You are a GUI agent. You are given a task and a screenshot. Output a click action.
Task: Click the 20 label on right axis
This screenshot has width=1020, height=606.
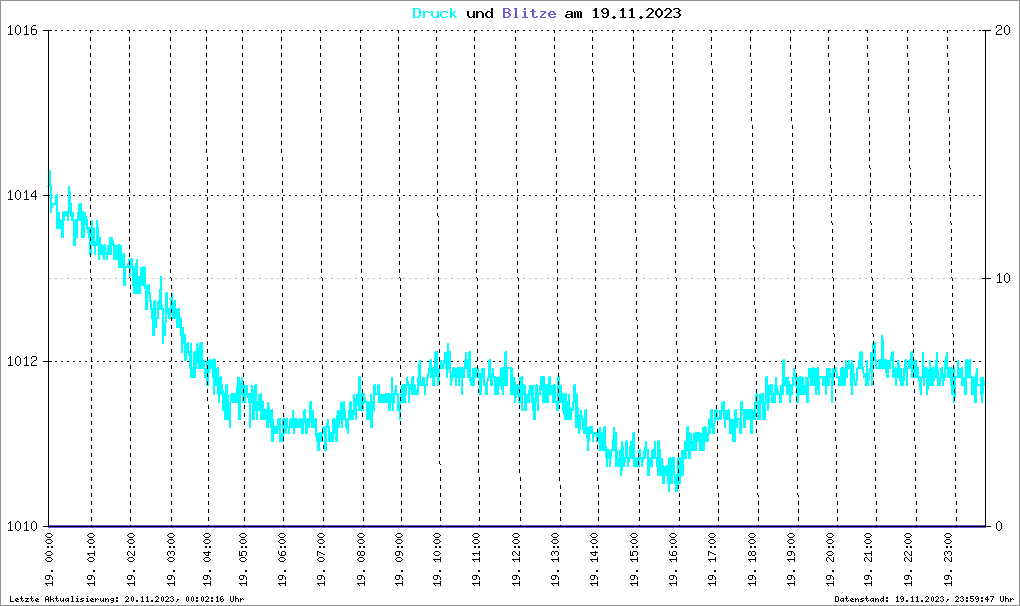point(1003,31)
